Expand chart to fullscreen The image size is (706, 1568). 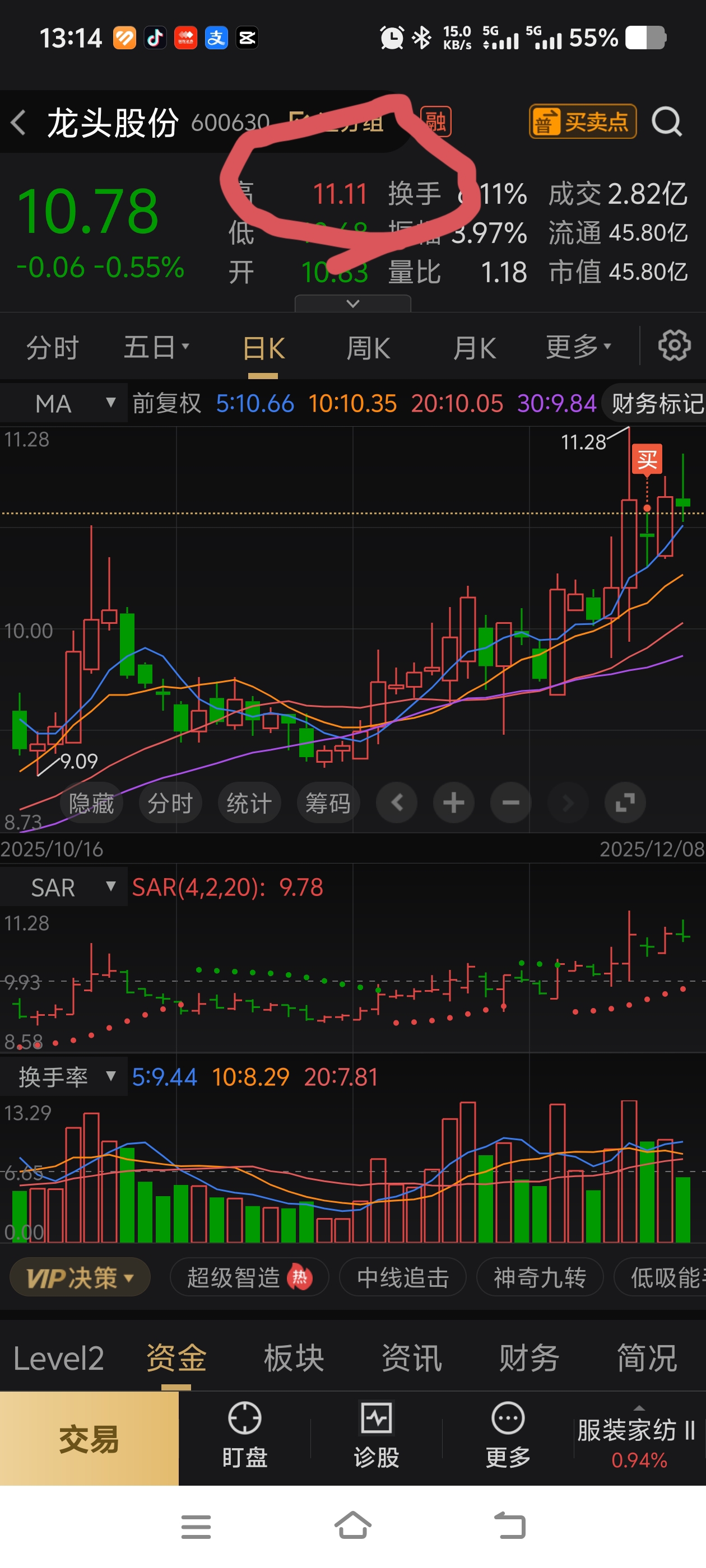point(625,803)
